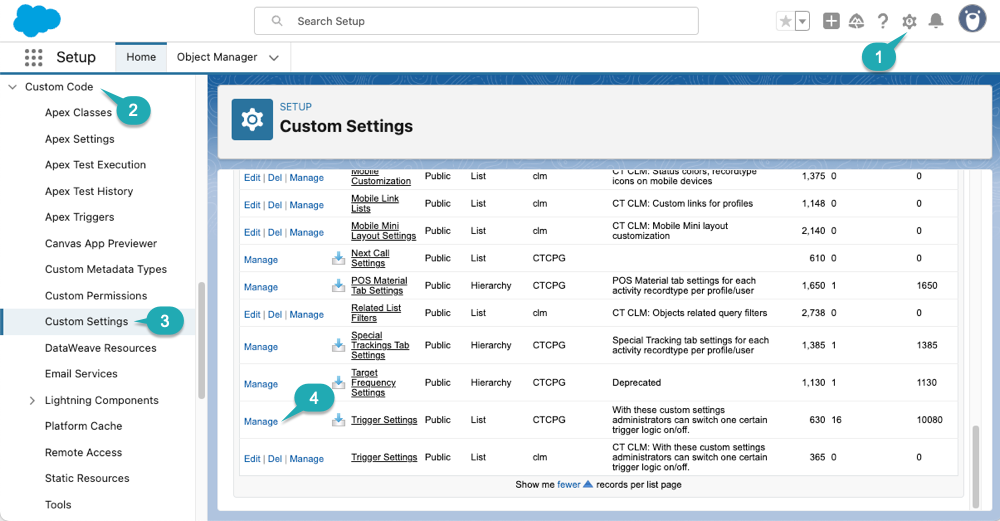This screenshot has width=1000, height=521.
Task: Open Platform Cache
Action: 84,426
